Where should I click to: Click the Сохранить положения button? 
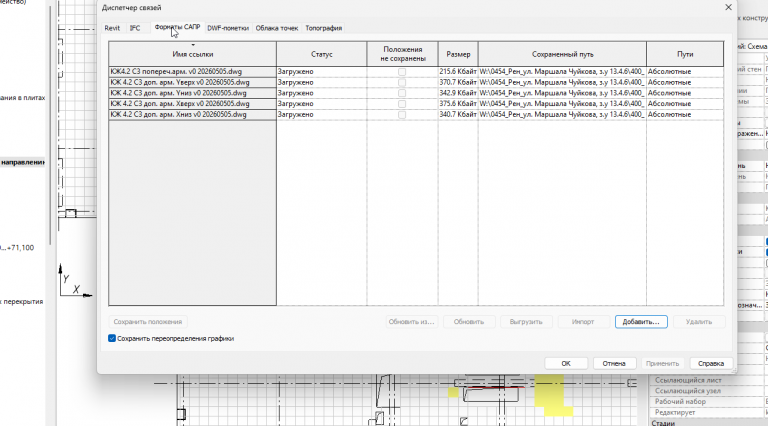click(148, 322)
